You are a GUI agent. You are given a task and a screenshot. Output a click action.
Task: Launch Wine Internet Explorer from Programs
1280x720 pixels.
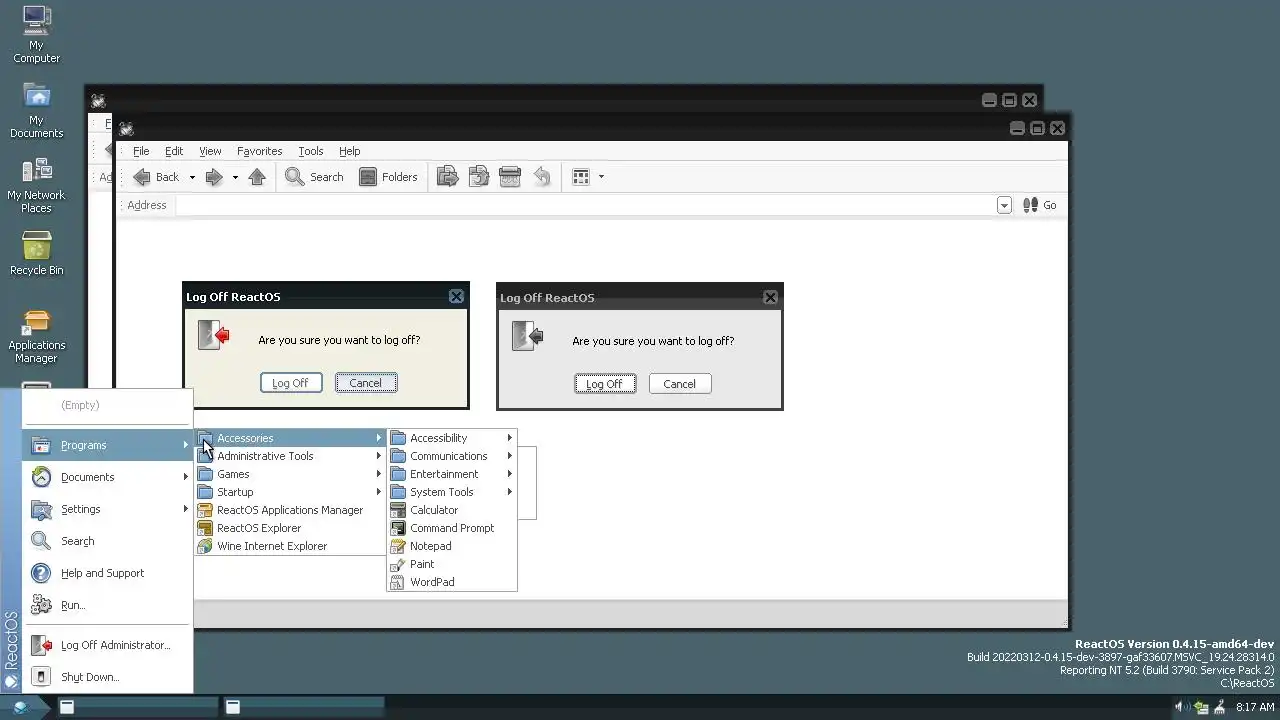pyautogui.click(x=291, y=546)
